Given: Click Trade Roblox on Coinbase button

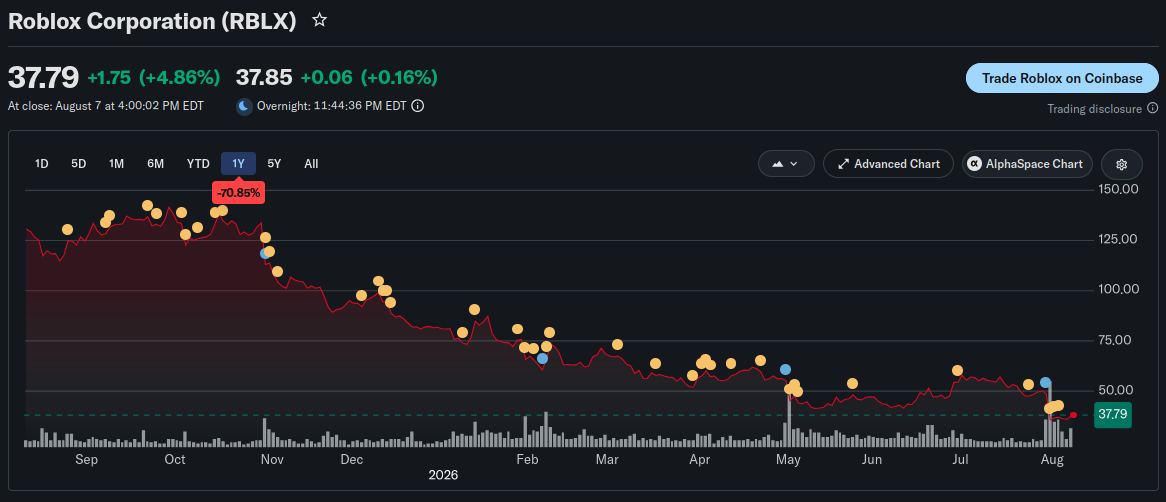Looking at the screenshot, I should tap(1062, 78).
